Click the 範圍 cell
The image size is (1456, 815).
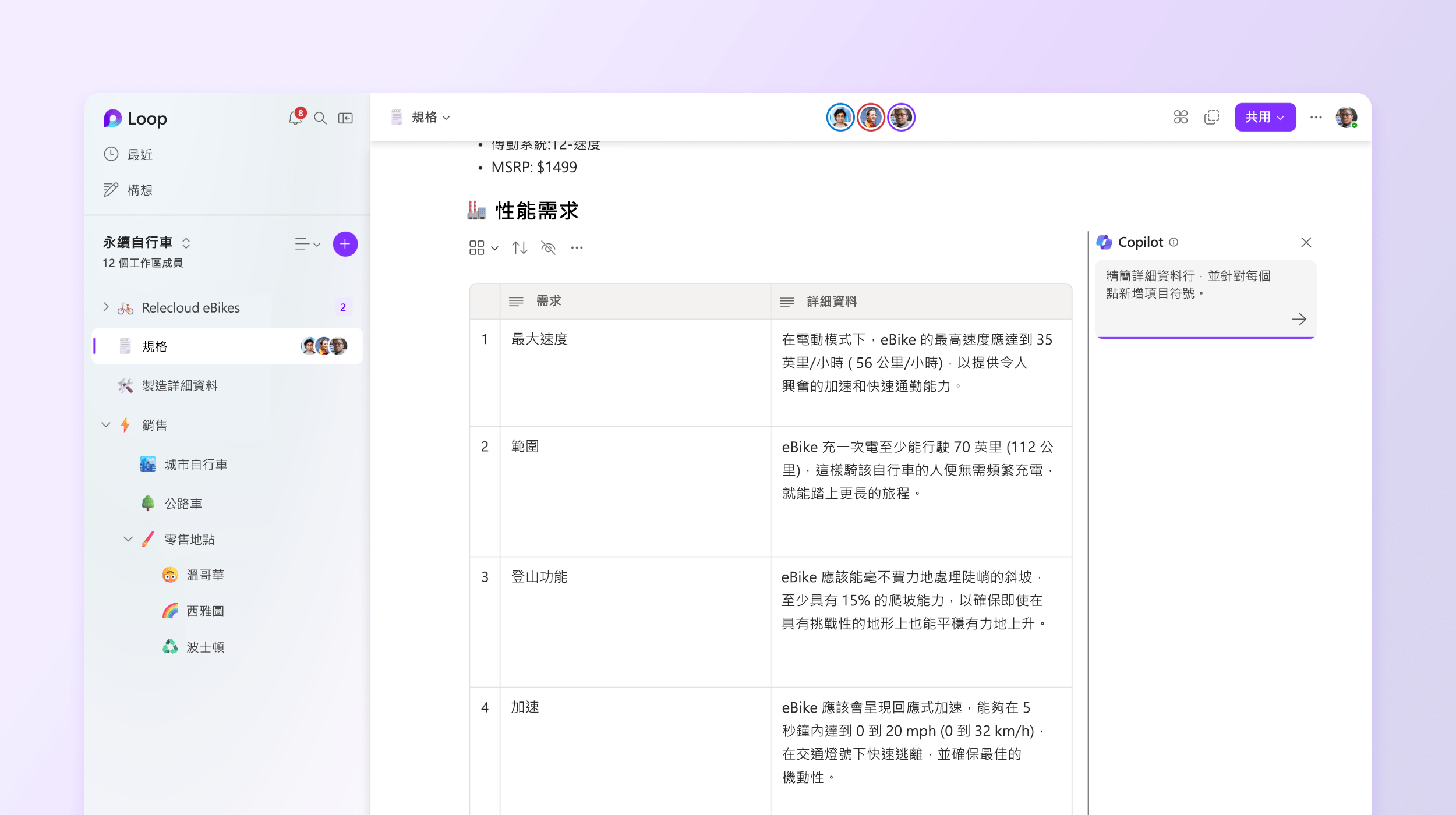pyautogui.click(x=635, y=491)
